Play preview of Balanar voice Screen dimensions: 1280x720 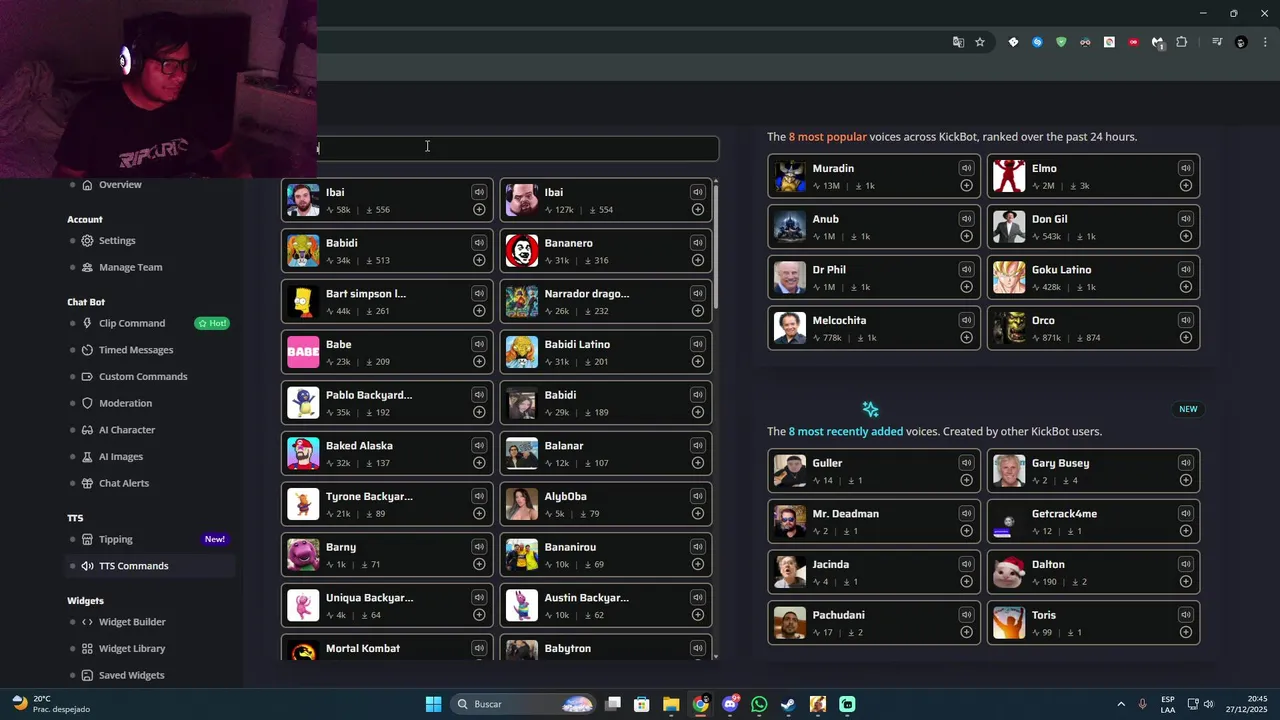point(697,446)
